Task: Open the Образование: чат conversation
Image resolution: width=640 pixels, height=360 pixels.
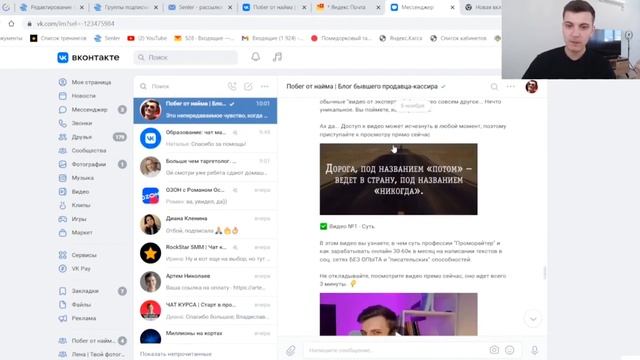Action: [205, 138]
